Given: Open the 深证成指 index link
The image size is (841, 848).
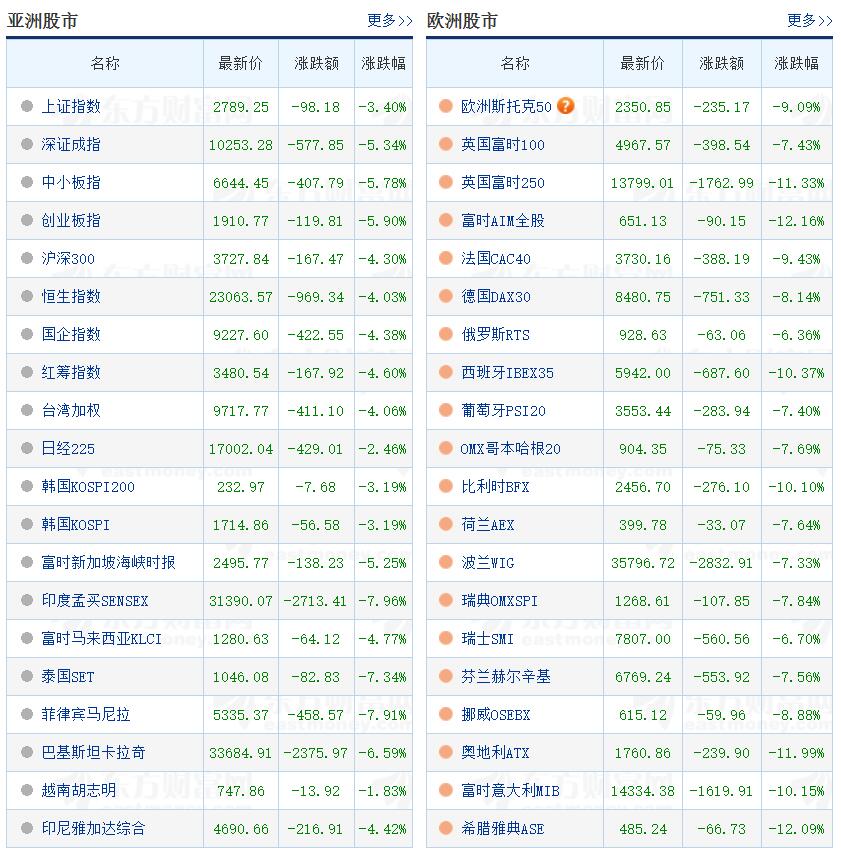Looking at the screenshot, I should 71,144.
